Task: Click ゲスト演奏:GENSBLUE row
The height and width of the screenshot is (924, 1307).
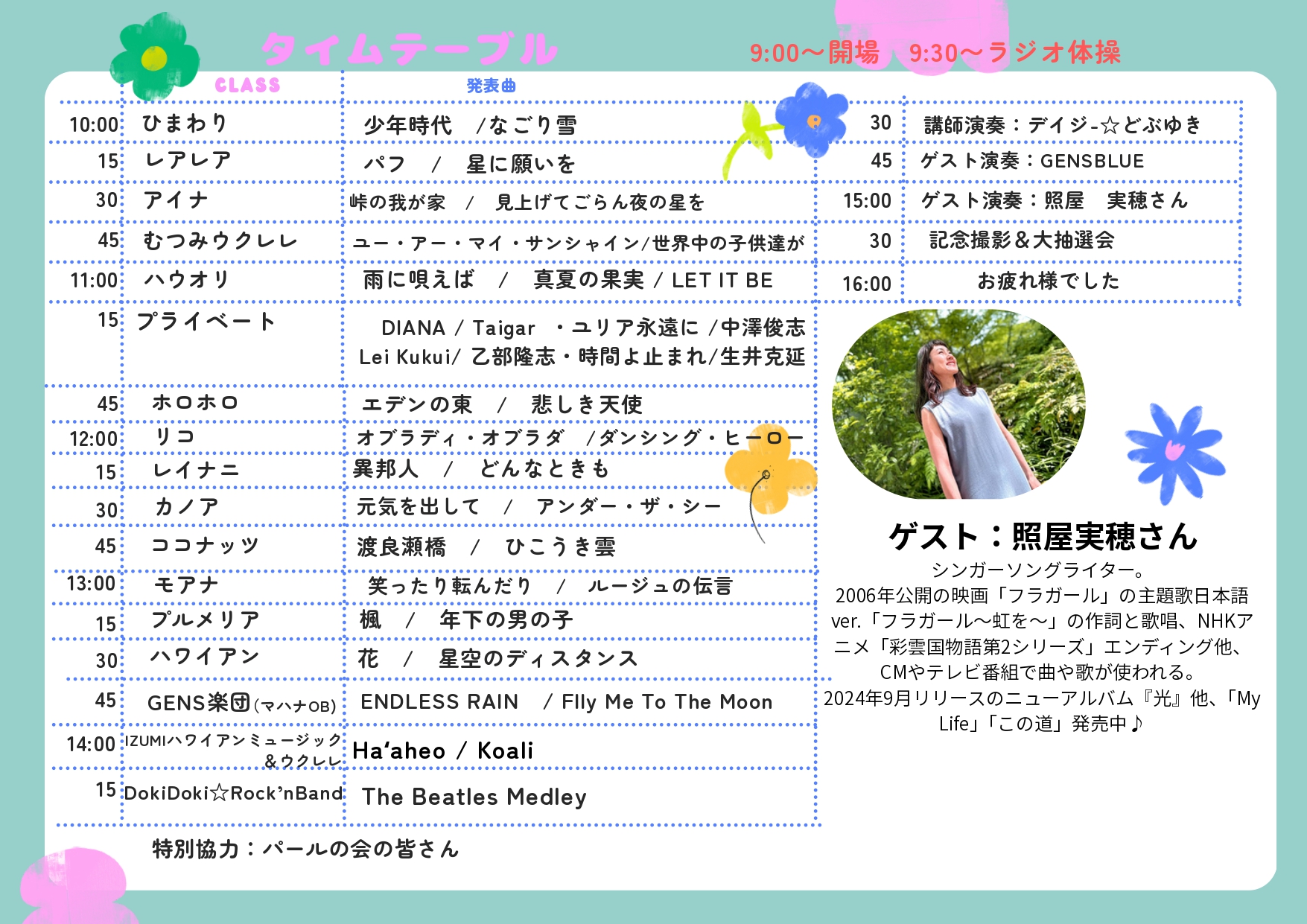Action: point(1033,161)
